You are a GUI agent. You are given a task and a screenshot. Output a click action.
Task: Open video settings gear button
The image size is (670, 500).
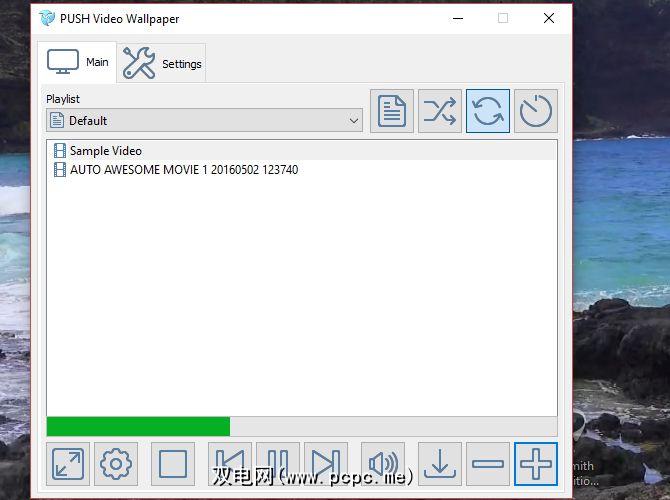point(116,464)
